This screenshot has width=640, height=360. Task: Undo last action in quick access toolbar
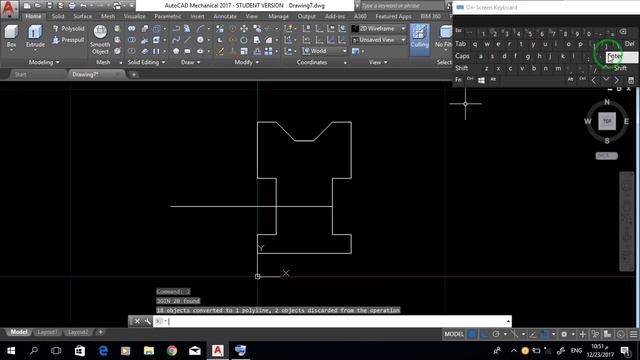83,6
